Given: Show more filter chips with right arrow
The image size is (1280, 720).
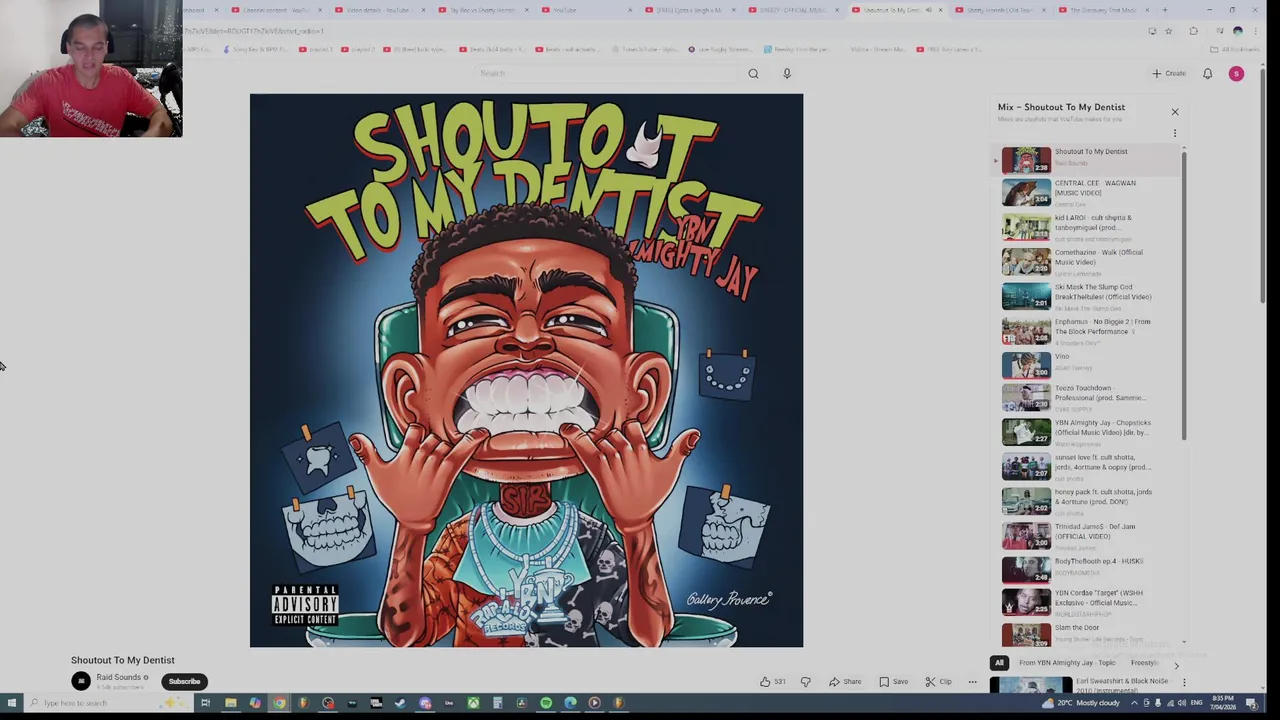Looking at the screenshot, I should click(x=1176, y=664).
